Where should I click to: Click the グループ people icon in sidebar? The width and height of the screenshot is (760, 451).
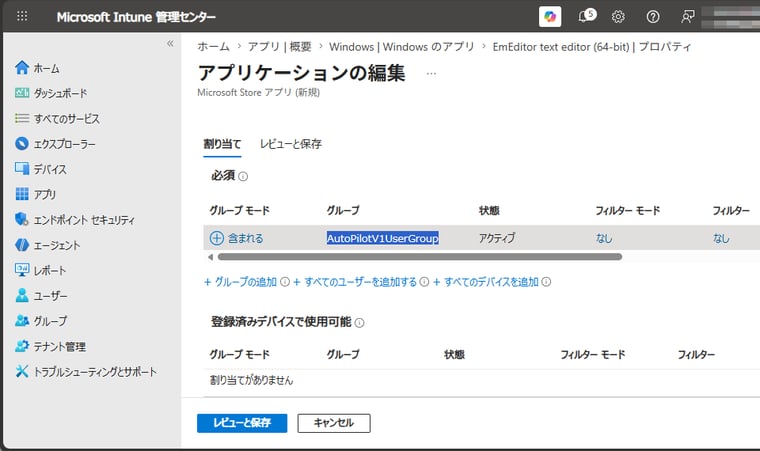tap(22, 321)
